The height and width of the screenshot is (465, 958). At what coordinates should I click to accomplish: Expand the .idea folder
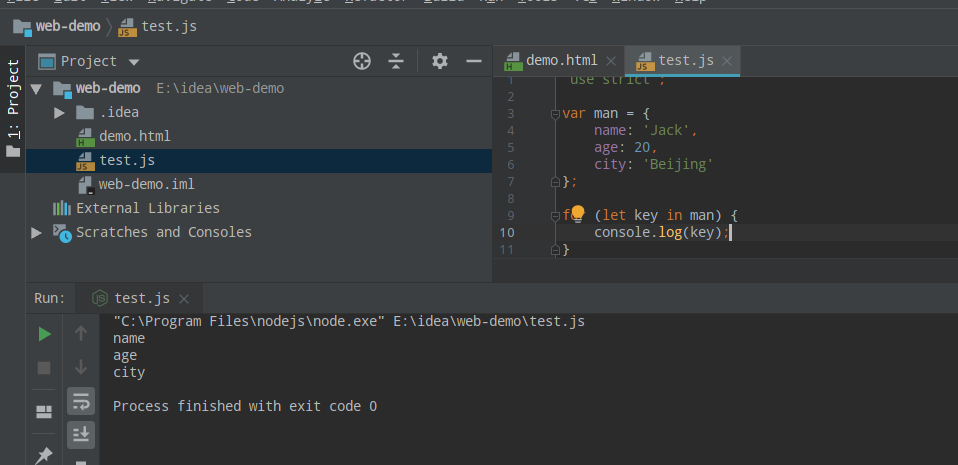59,113
